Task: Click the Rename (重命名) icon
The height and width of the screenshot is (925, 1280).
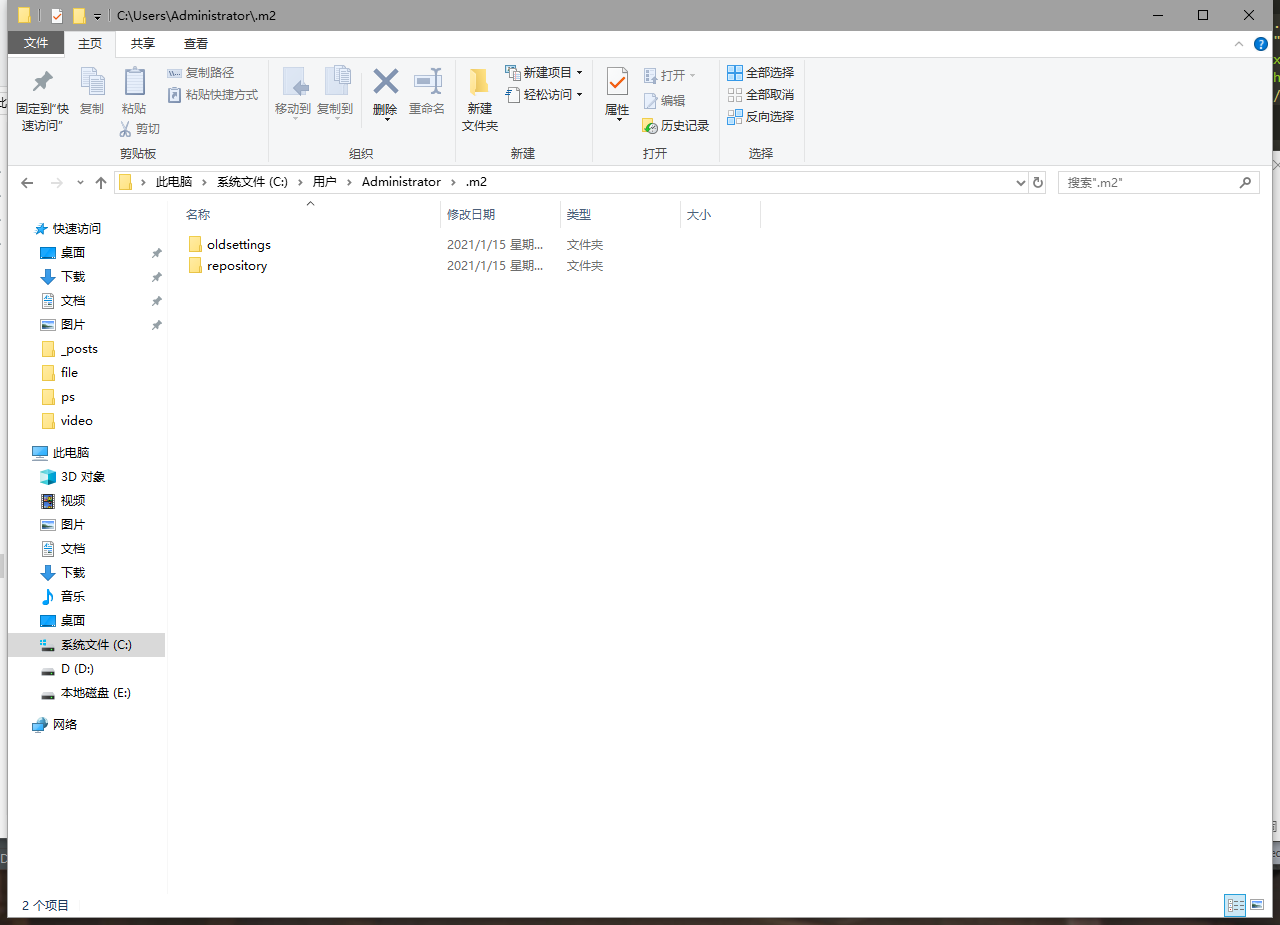Action: coord(427,82)
